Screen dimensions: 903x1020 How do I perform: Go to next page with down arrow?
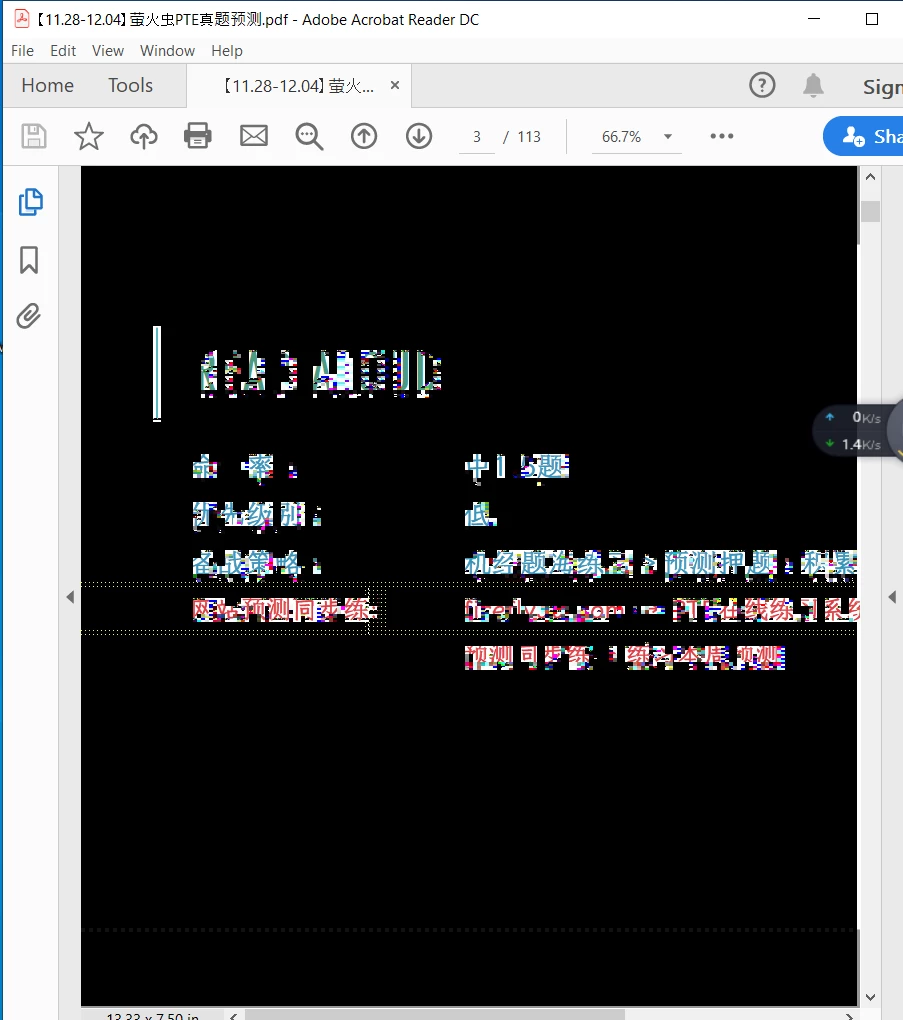coord(419,137)
